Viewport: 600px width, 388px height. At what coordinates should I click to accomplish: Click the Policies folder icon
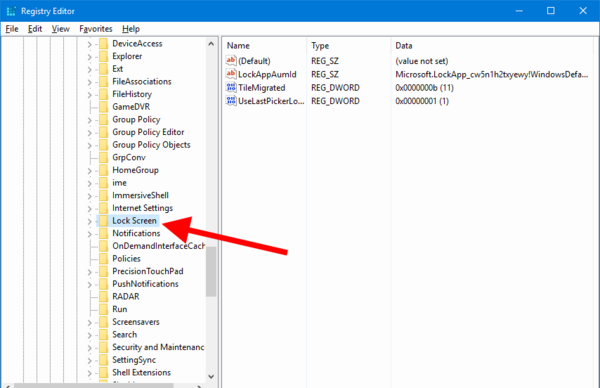103,259
